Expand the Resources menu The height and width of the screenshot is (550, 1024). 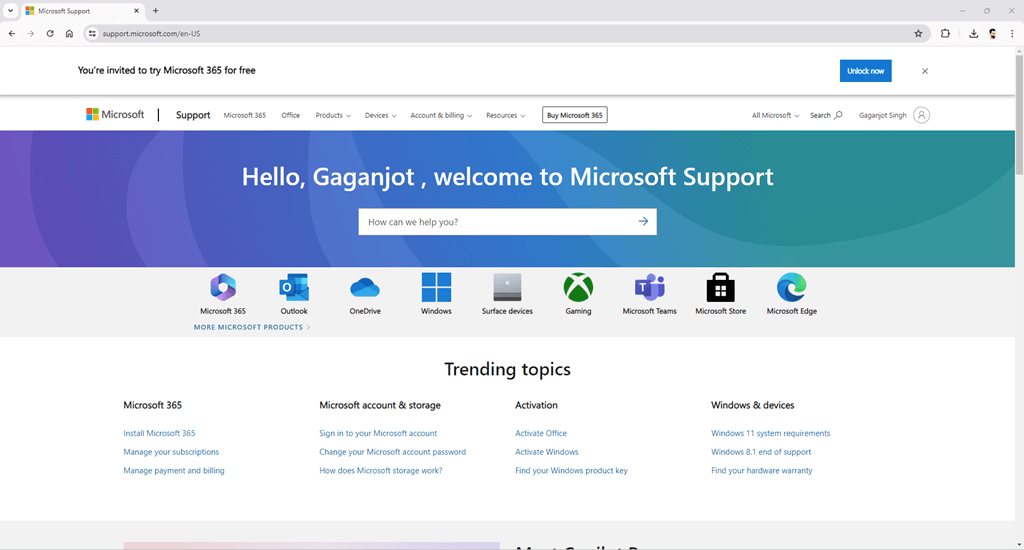coord(505,115)
